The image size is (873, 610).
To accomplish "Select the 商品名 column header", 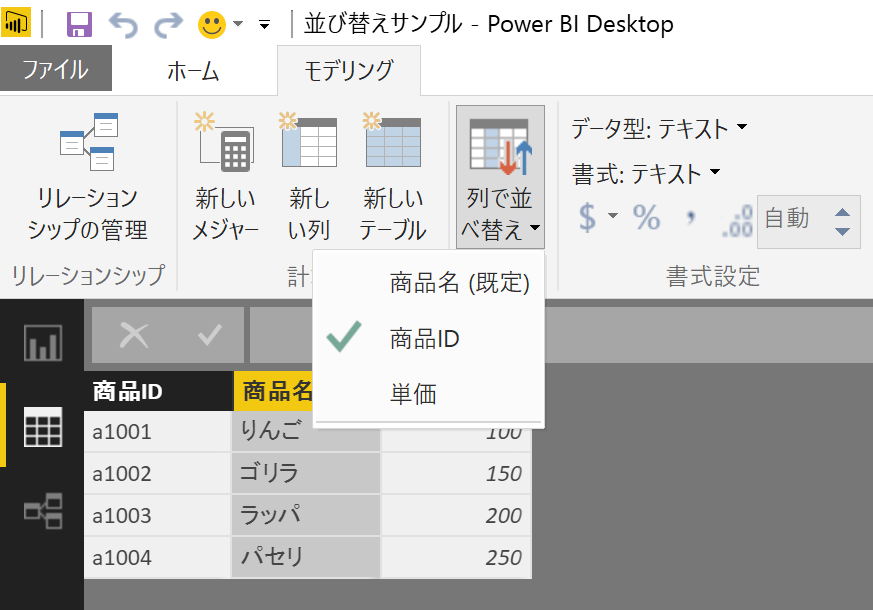I will 273,391.
